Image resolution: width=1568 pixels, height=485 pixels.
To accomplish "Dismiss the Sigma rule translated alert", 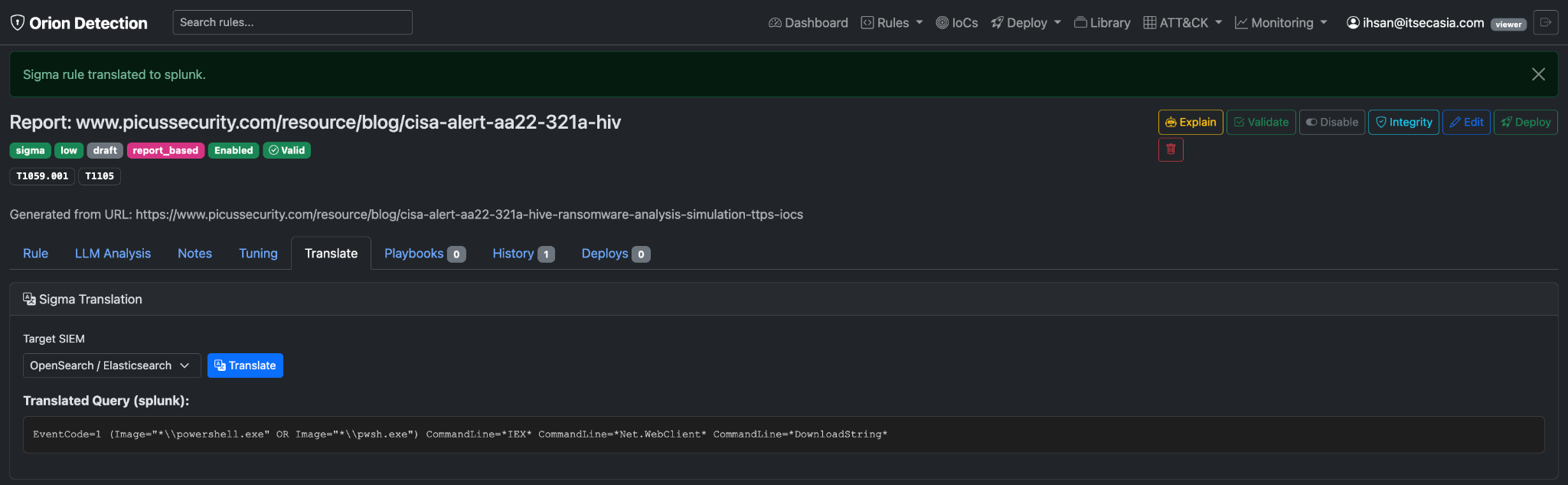I will coord(1538,74).
